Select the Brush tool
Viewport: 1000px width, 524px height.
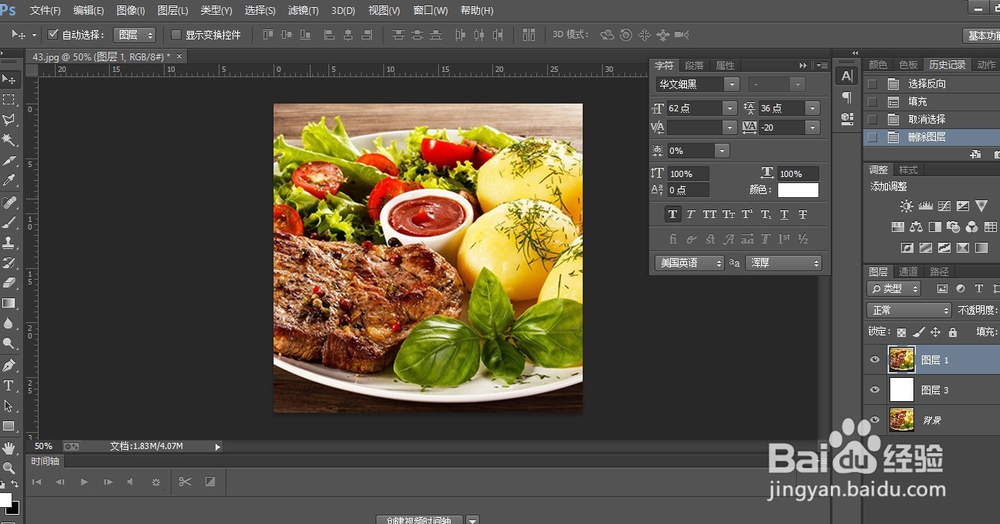tap(9, 222)
